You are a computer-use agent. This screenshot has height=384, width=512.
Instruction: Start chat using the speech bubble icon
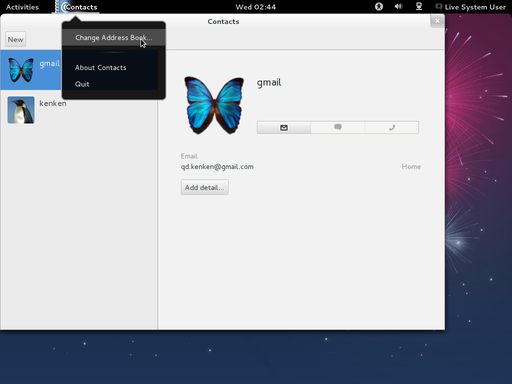point(338,127)
